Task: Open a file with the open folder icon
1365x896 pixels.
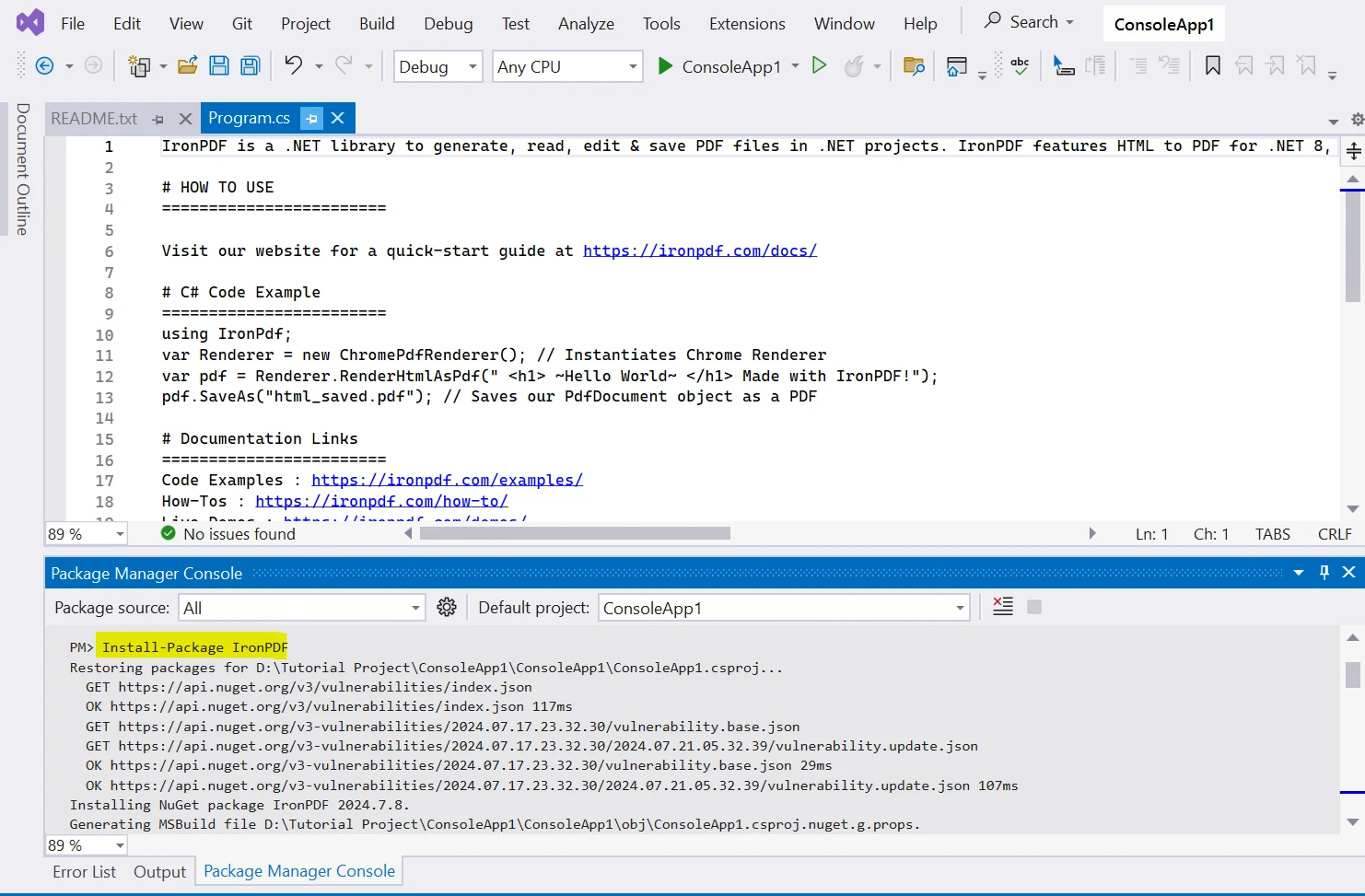Action: (x=188, y=65)
